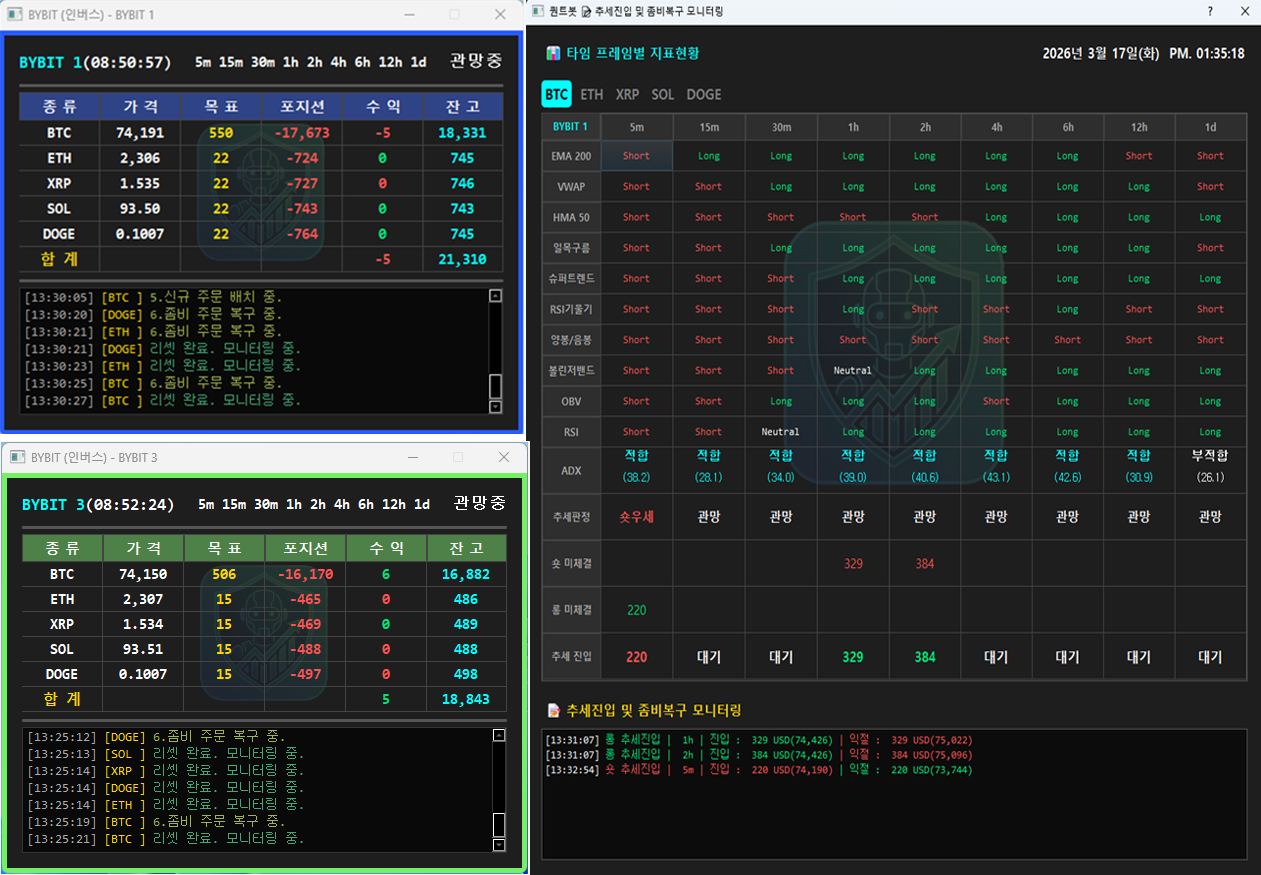Switch to the DOGE coin tab
The width and height of the screenshot is (1261, 875).
tap(703, 94)
